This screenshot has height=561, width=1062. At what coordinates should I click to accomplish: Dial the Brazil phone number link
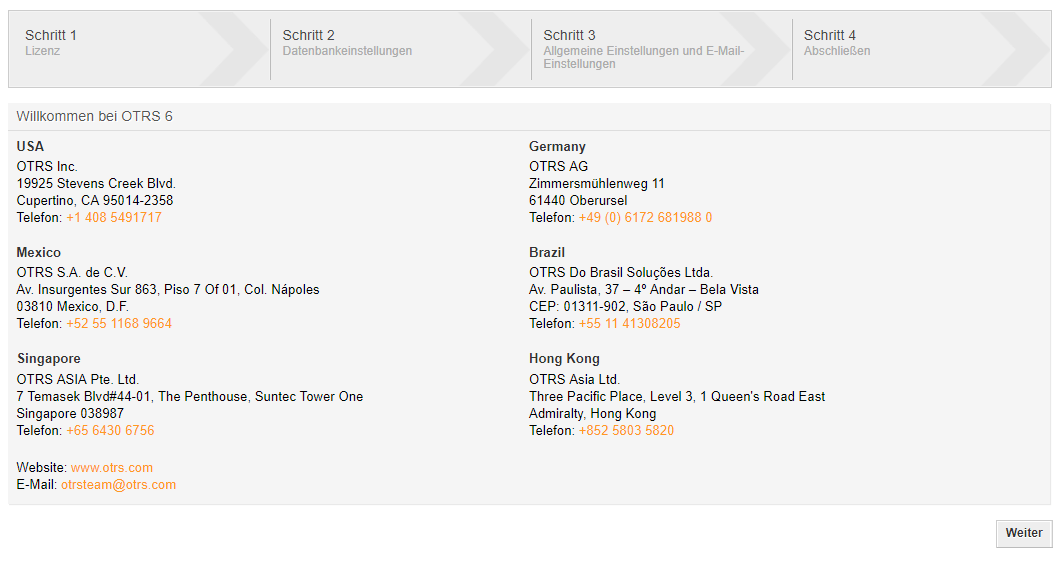629,324
